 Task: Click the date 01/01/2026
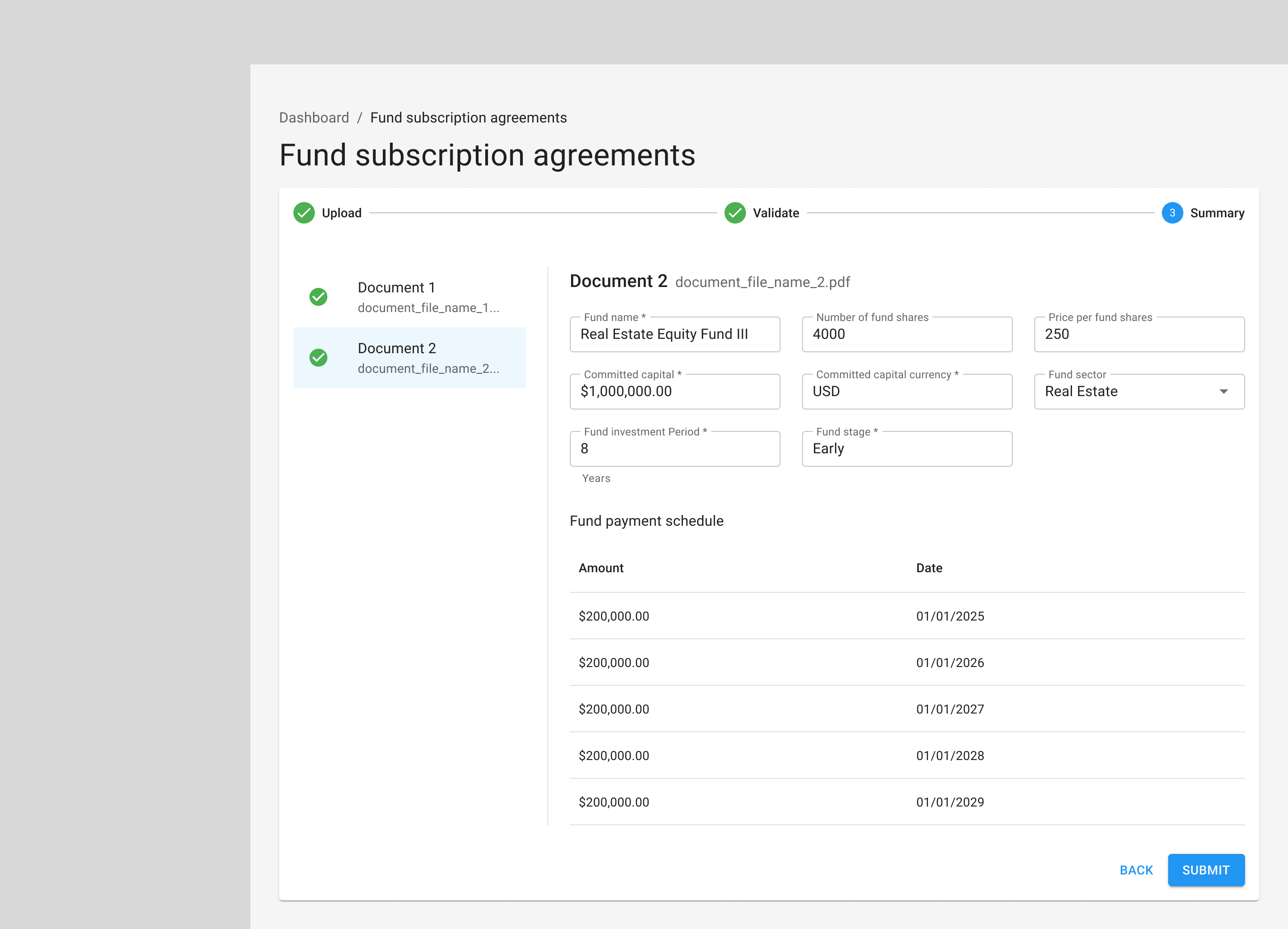coord(950,663)
